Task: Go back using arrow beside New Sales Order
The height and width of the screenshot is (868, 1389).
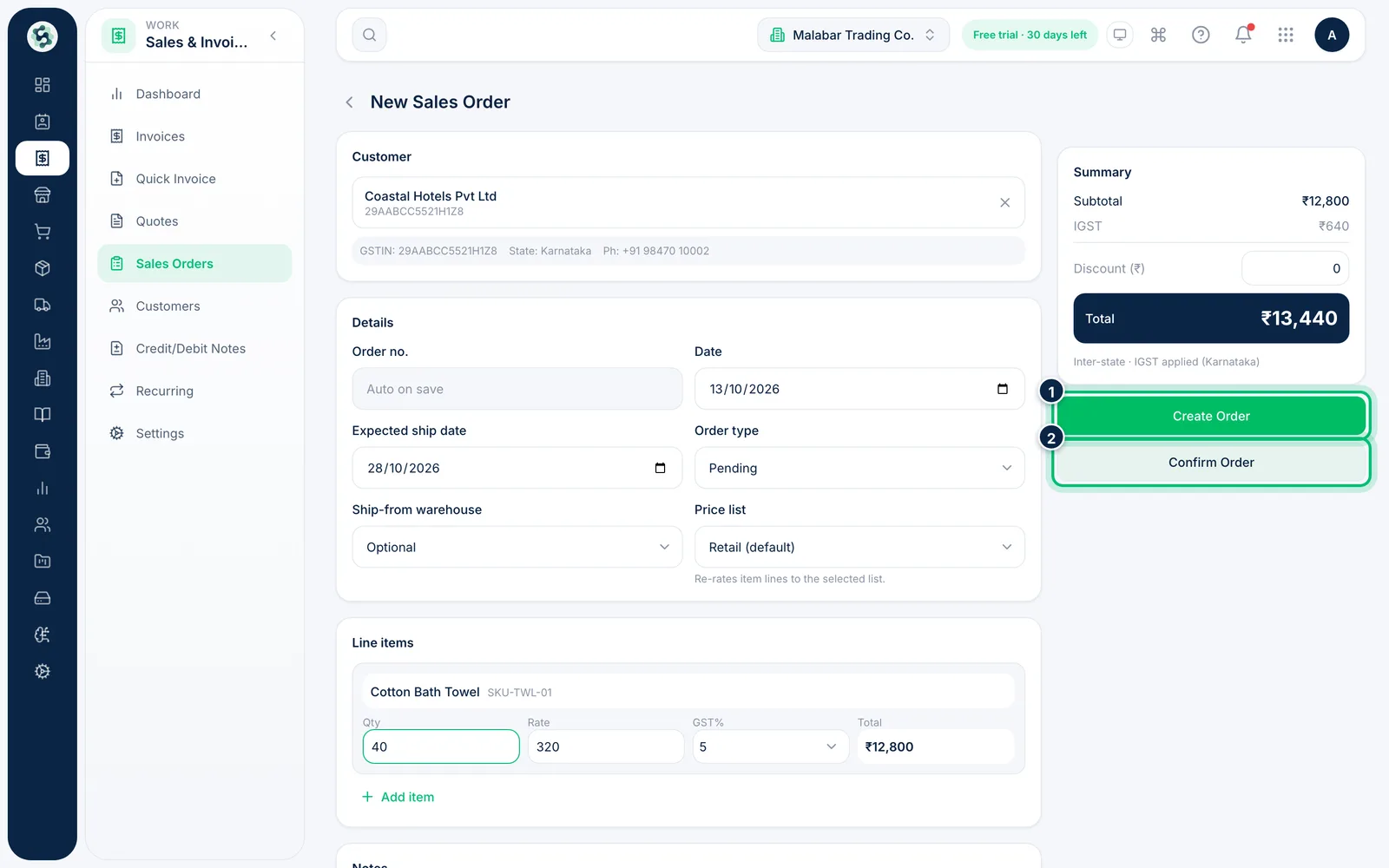Action: coord(349,102)
